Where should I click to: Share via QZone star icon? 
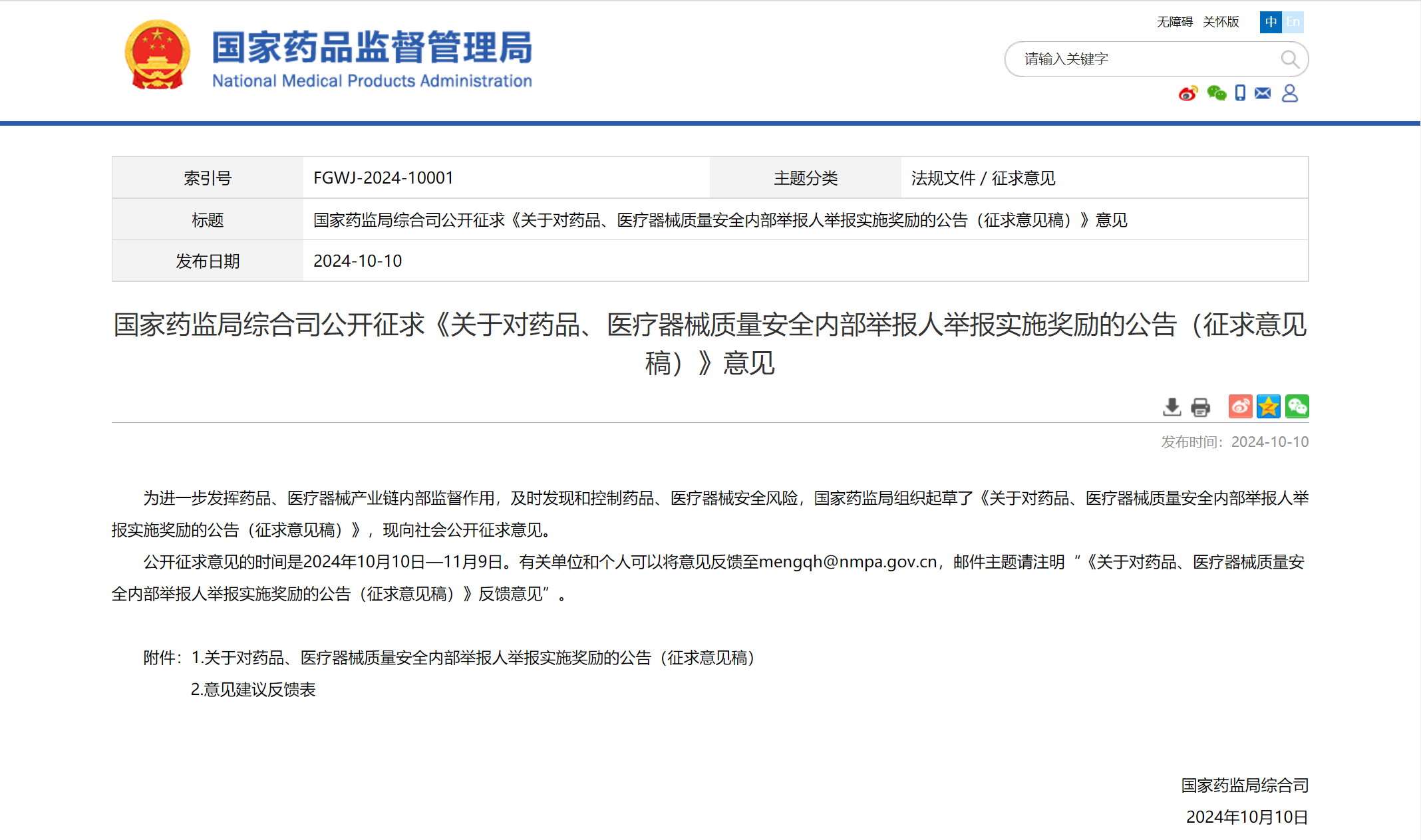tap(1269, 406)
